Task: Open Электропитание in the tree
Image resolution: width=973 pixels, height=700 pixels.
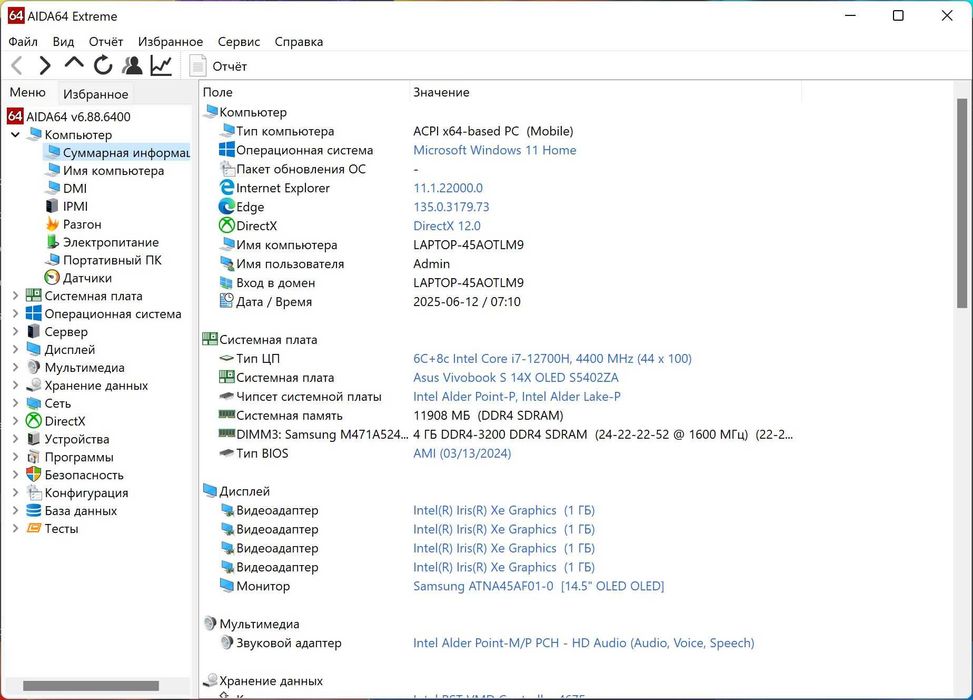Action: point(110,242)
